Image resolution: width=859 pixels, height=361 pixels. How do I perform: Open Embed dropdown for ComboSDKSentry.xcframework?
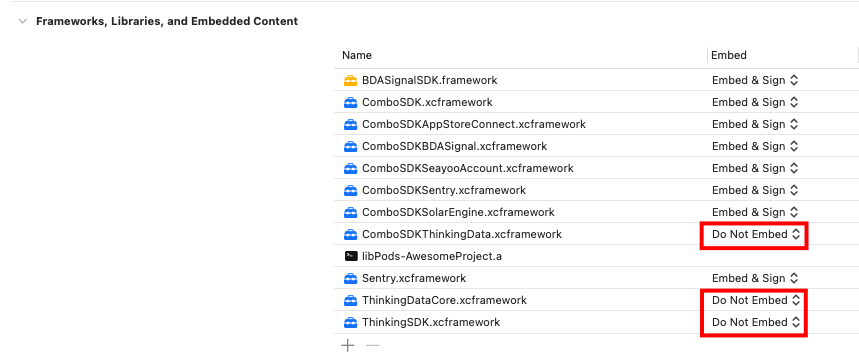755,190
